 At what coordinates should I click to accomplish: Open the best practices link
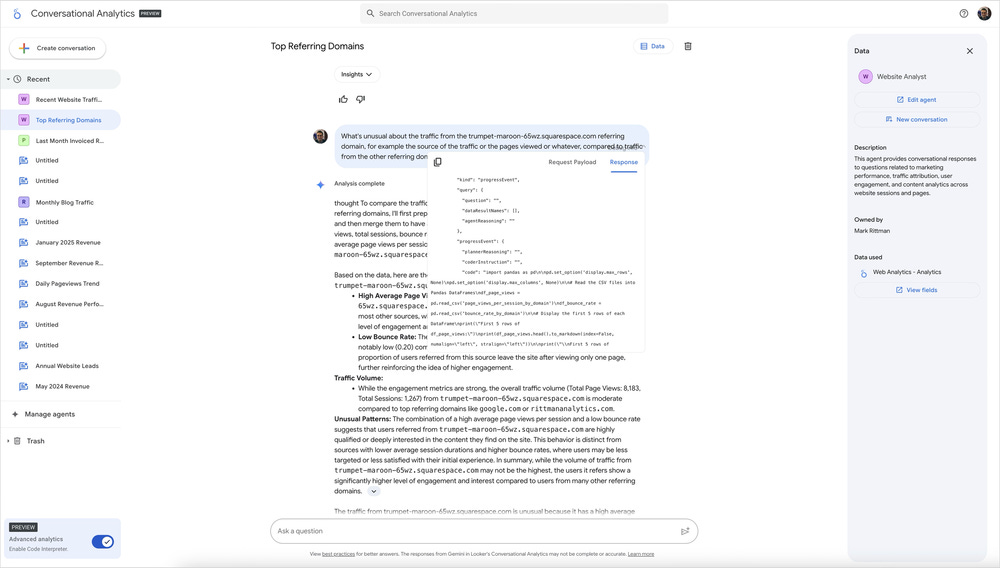point(338,554)
